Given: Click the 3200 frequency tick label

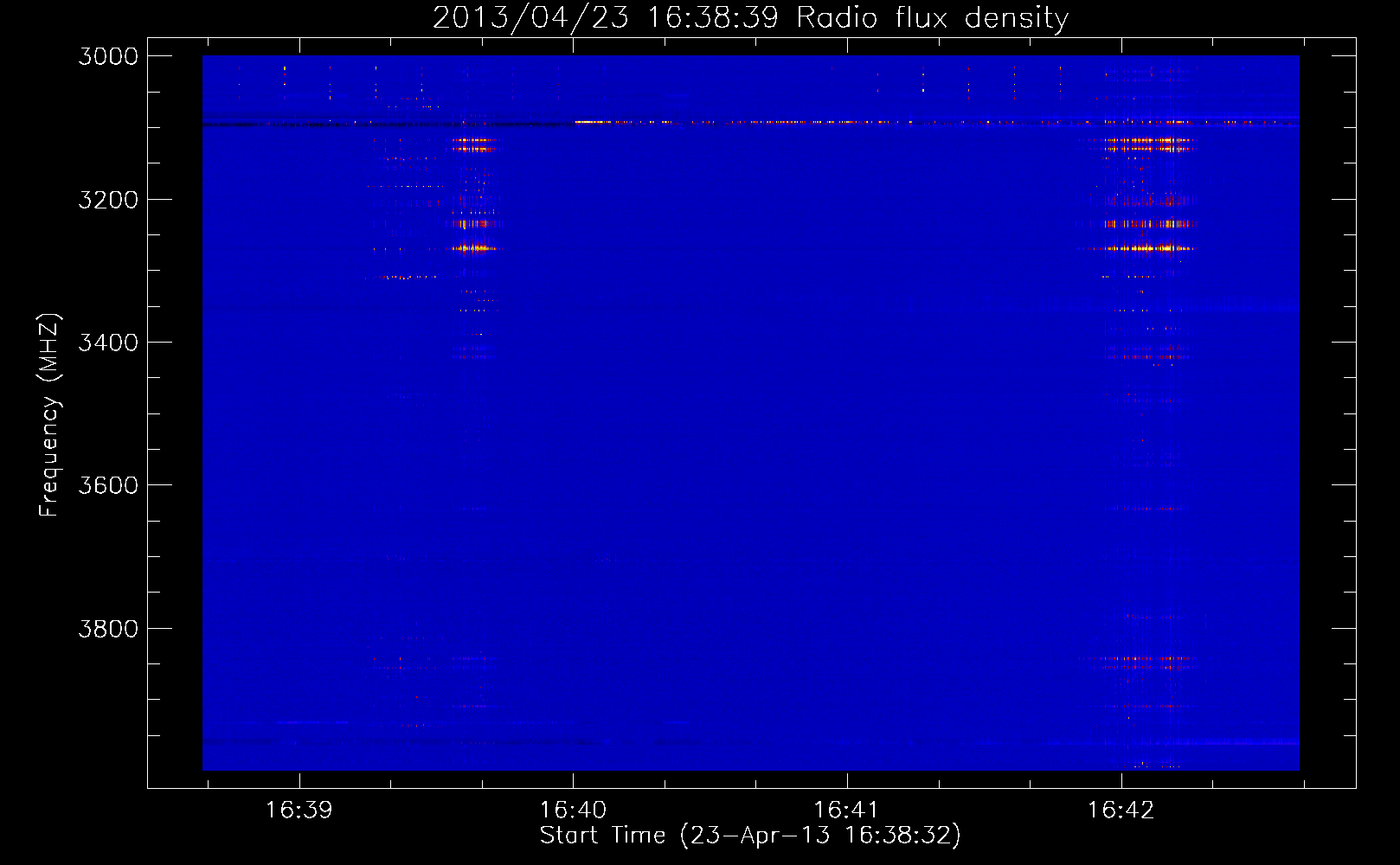Looking at the screenshot, I should (x=108, y=200).
